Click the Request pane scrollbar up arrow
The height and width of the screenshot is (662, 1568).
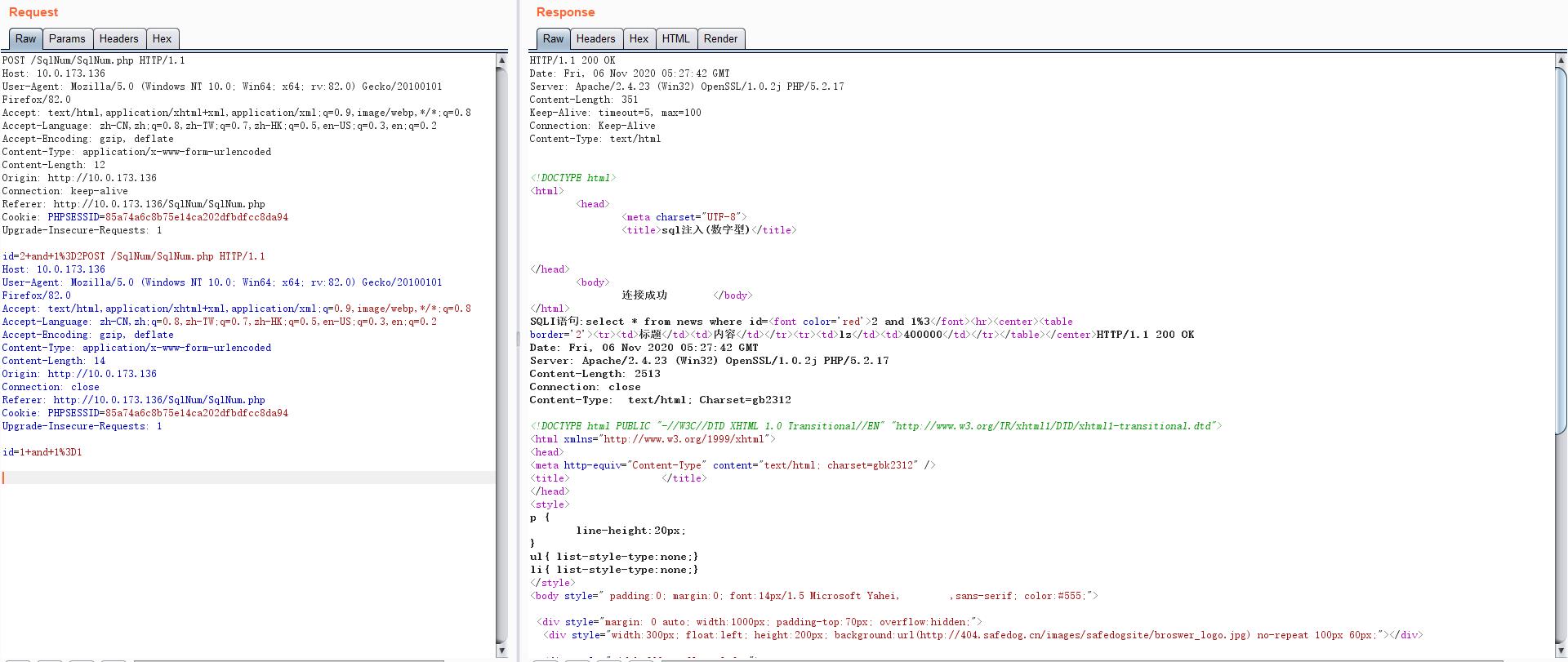pos(501,60)
